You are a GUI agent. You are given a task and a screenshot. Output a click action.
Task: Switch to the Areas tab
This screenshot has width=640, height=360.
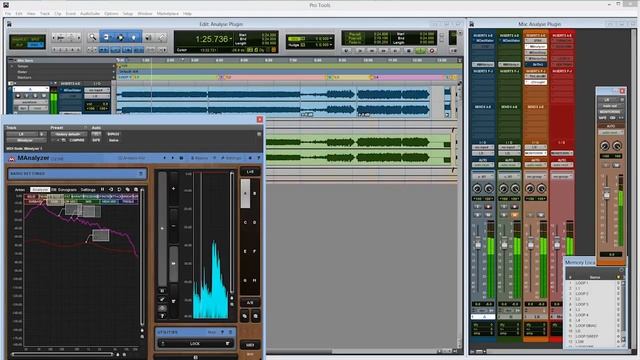(20, 189)
